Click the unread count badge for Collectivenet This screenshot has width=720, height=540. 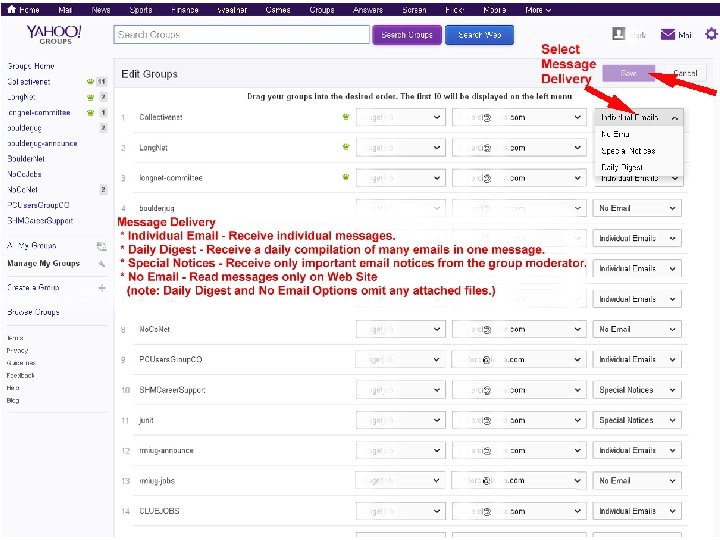point(101,82)
